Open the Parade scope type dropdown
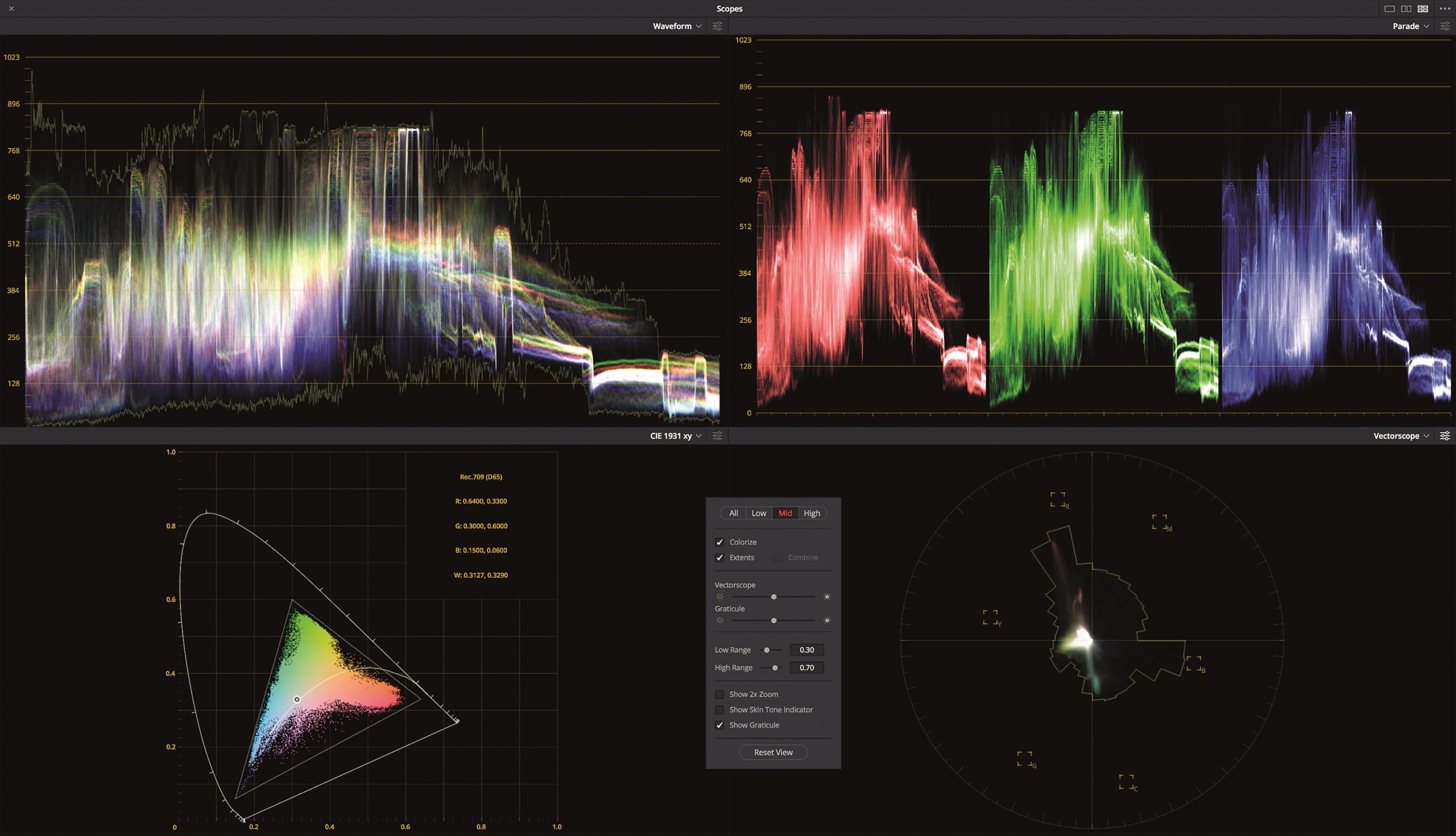Viewport: 1456px width, 836px height. point(1410,26)
